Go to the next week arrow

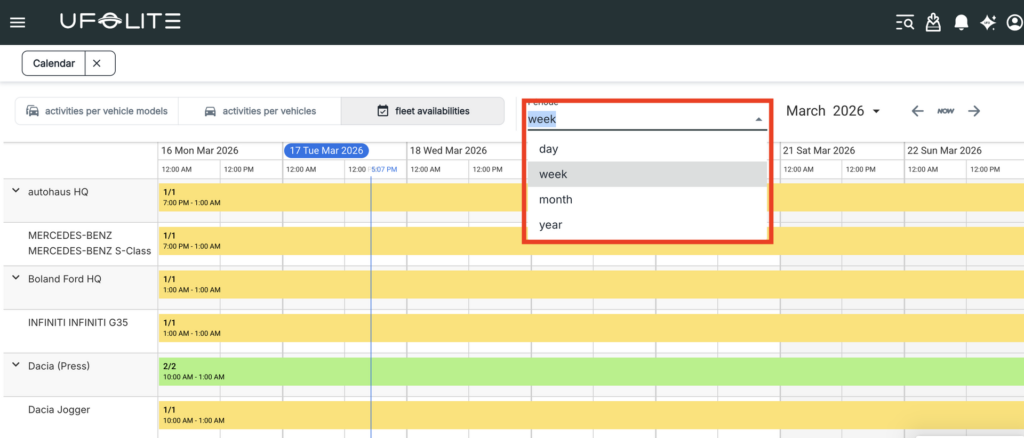(x=974, y=111)
